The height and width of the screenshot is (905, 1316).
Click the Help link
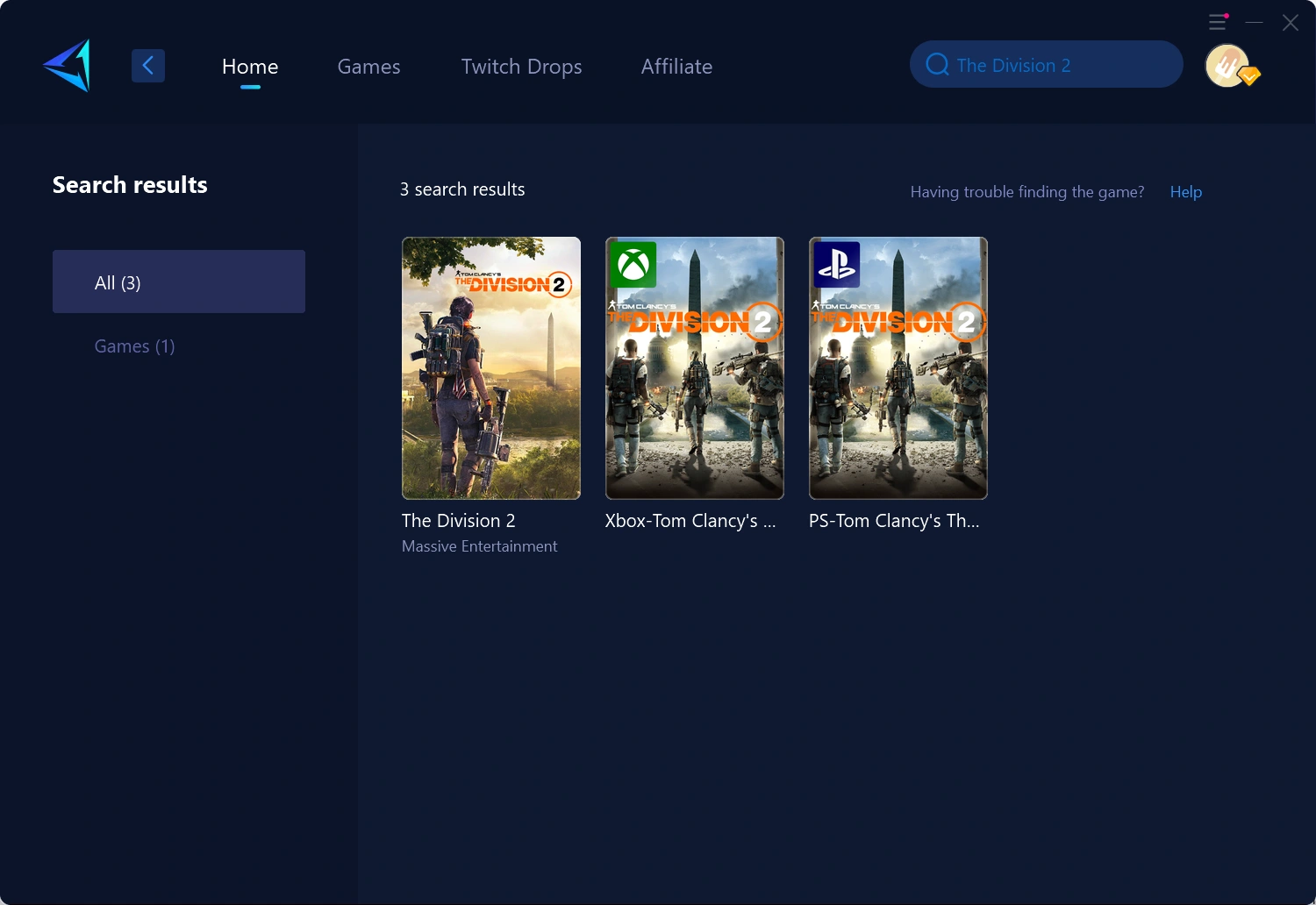tap(1185, 191)
